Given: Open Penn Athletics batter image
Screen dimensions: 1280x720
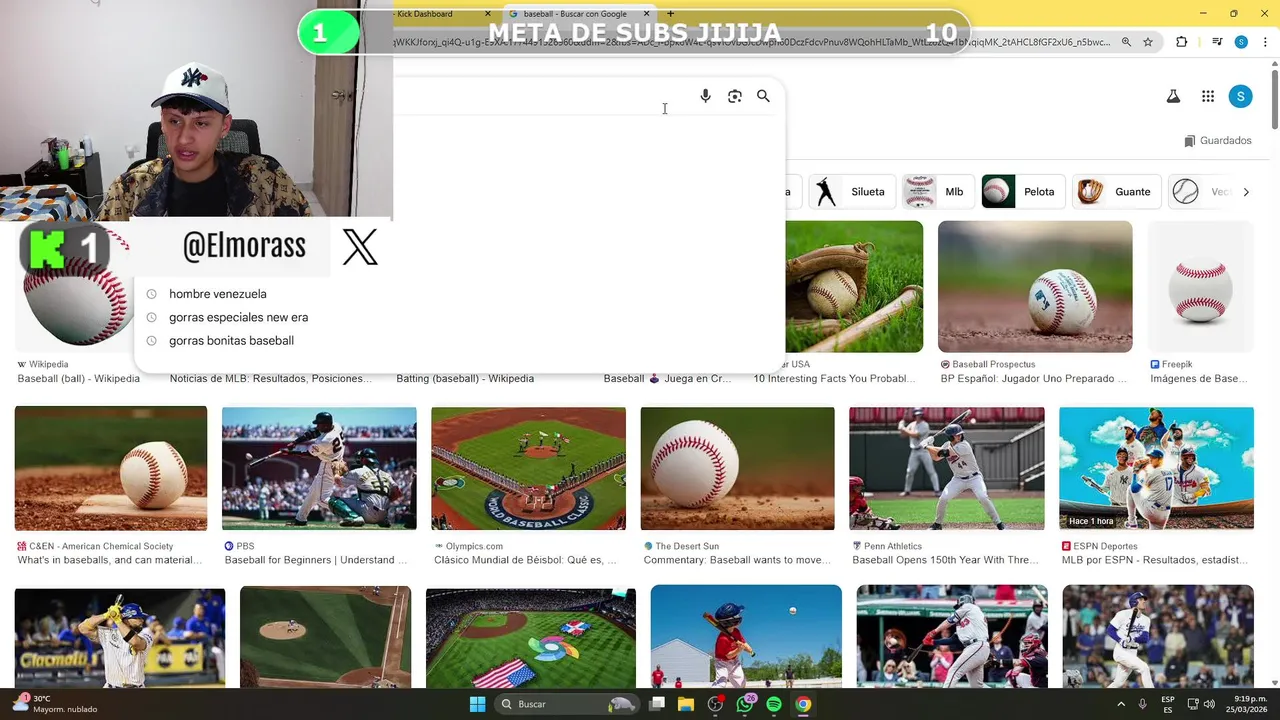Looking at the screenshot, I should 947,468.
